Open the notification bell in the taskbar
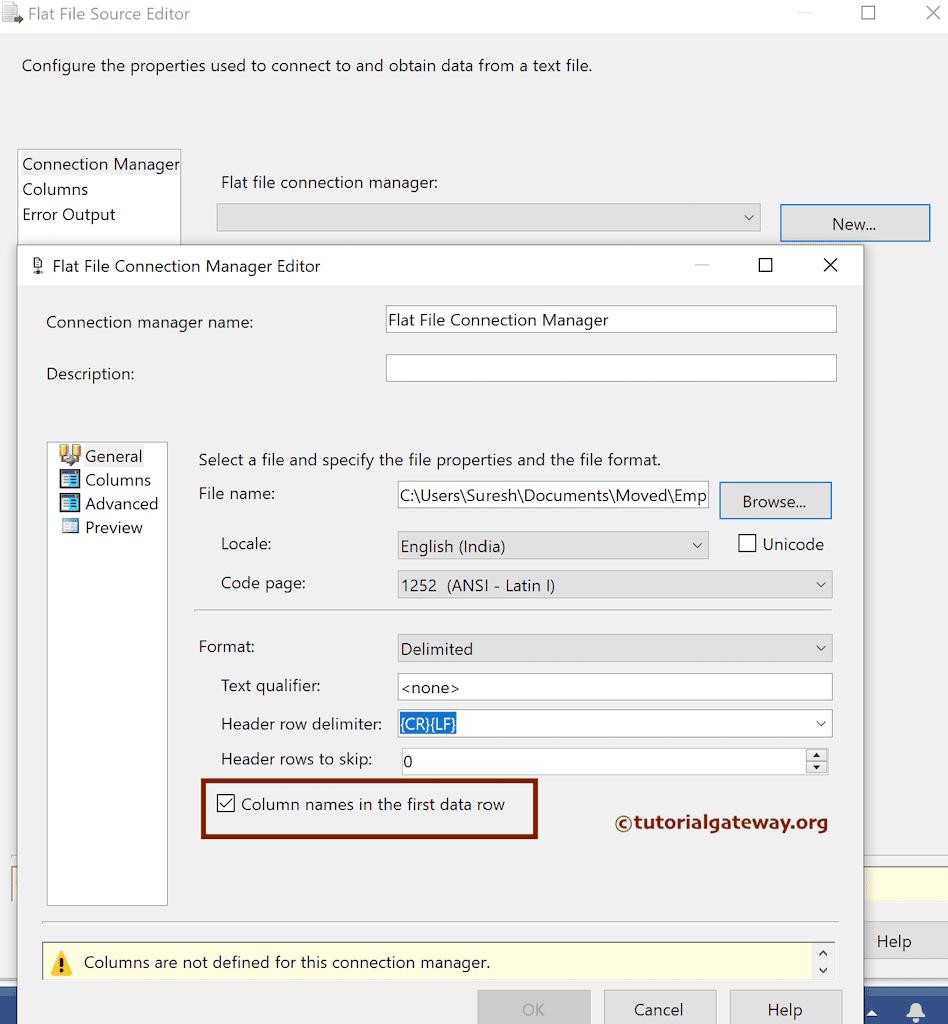 (915, 1012)
